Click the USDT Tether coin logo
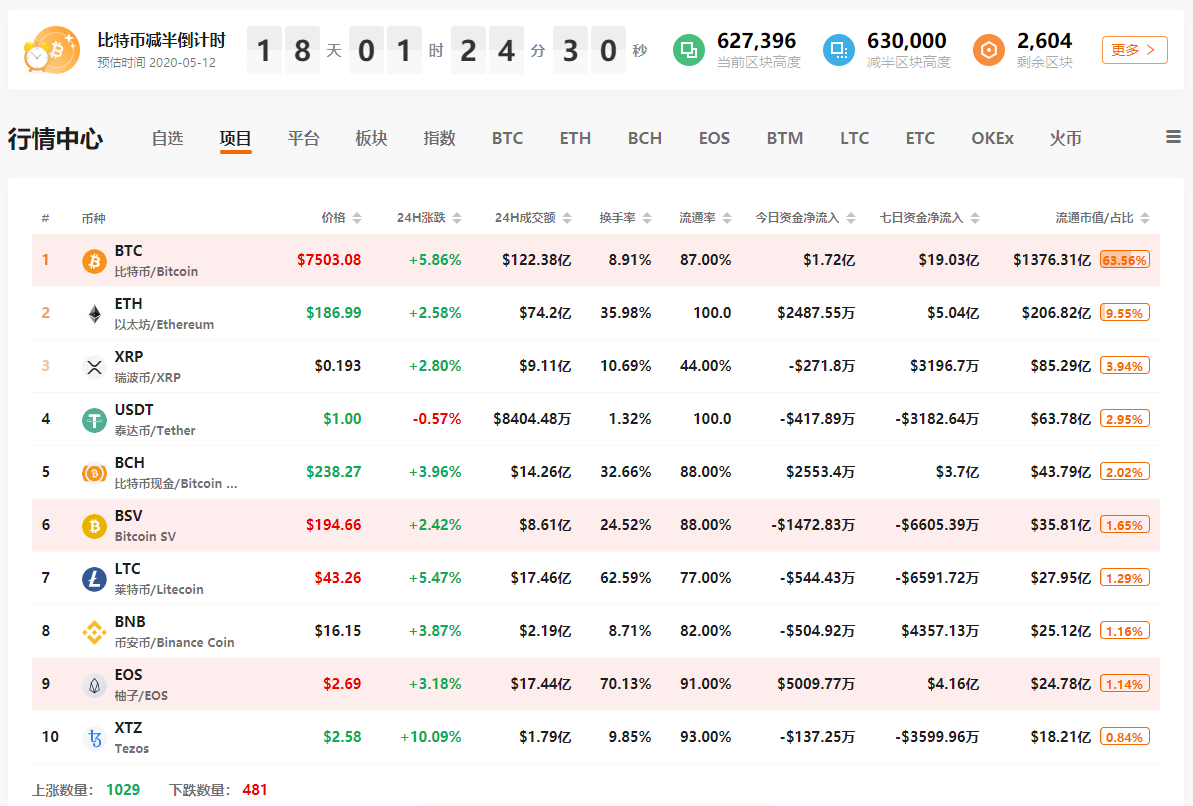The width and height of the screenshot is (1193, 806). (94, 420)
